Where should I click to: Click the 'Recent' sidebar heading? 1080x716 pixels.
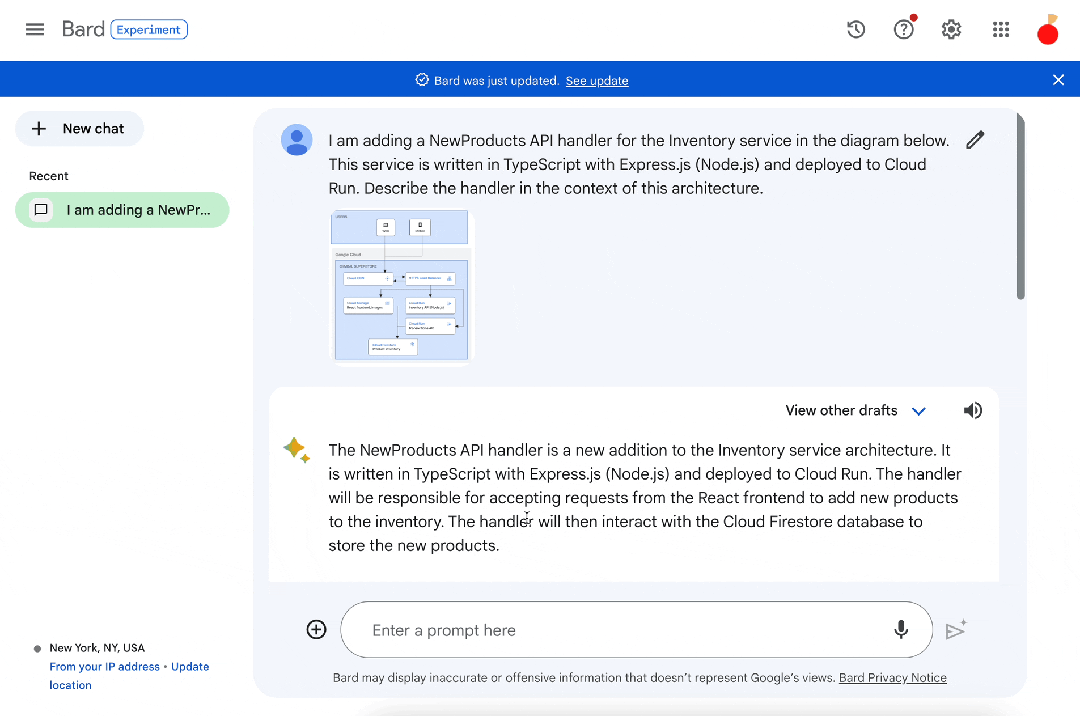click(x=48, y=176)
